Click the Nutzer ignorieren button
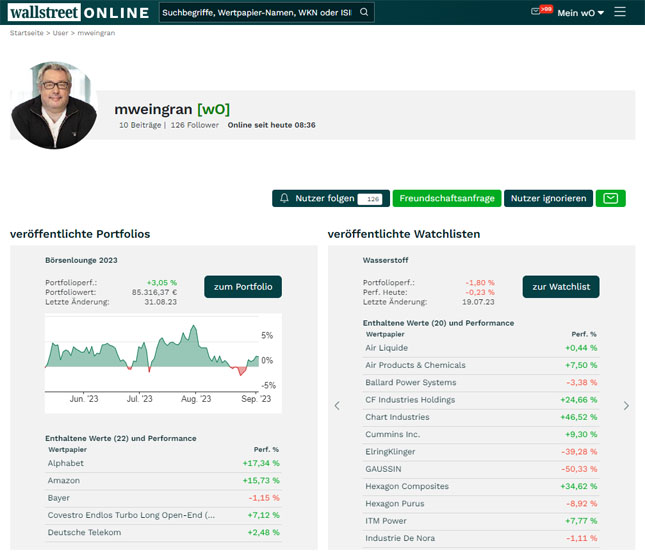645x555 pixels. tap(548, 198)
